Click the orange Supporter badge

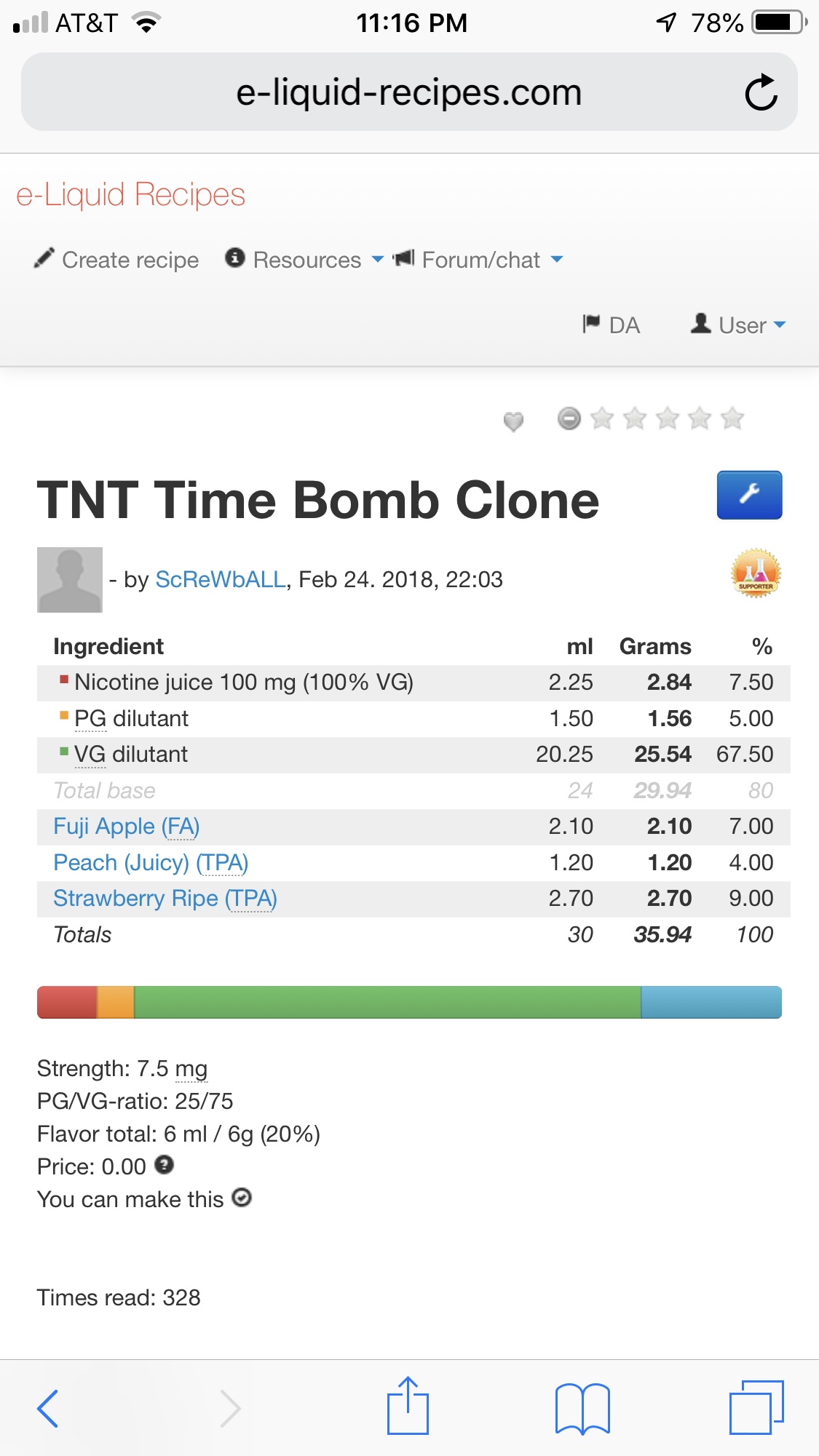(x=756, y=573)
